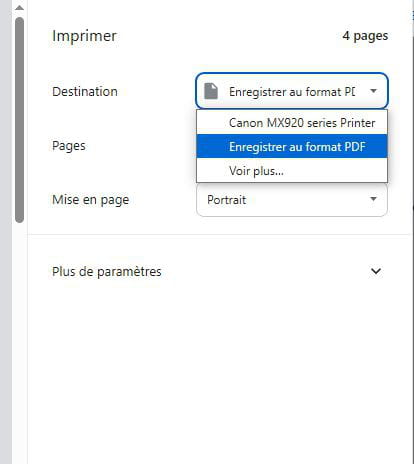Open the Portrait layout dropdown
The height and width of the screenshot is (464, 414).
tap(292, 200)
